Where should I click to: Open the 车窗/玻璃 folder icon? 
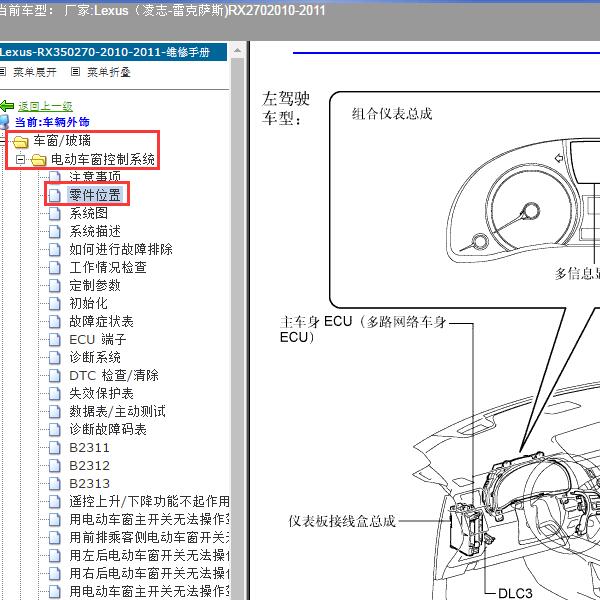pyautogui.click(x=20, y=142)
